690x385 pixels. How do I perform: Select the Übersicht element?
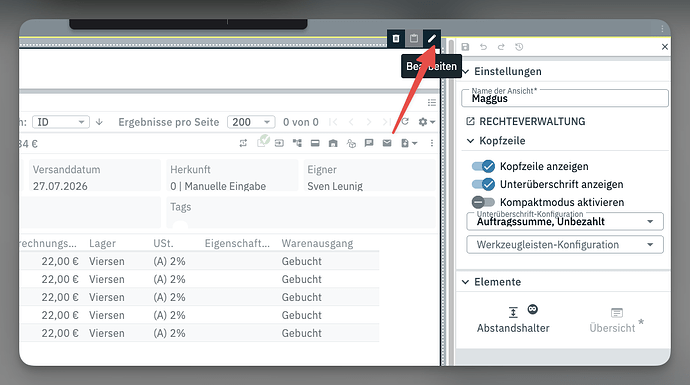tap(616, 321)
